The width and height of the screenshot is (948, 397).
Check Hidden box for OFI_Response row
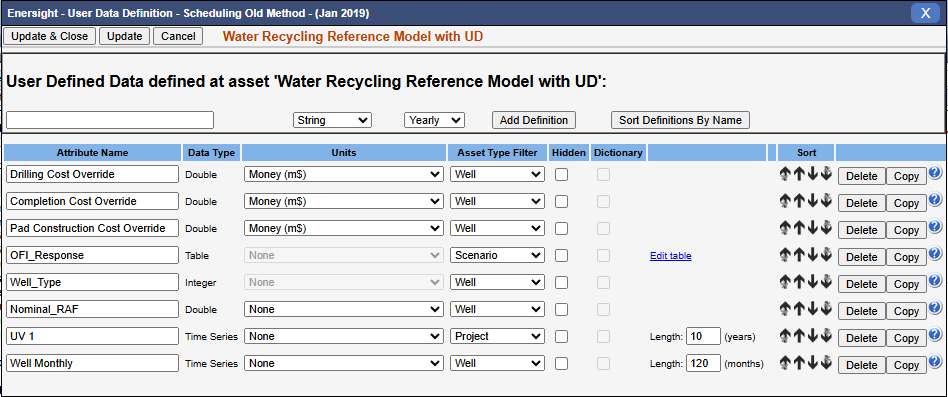click(x=562, y=256)
